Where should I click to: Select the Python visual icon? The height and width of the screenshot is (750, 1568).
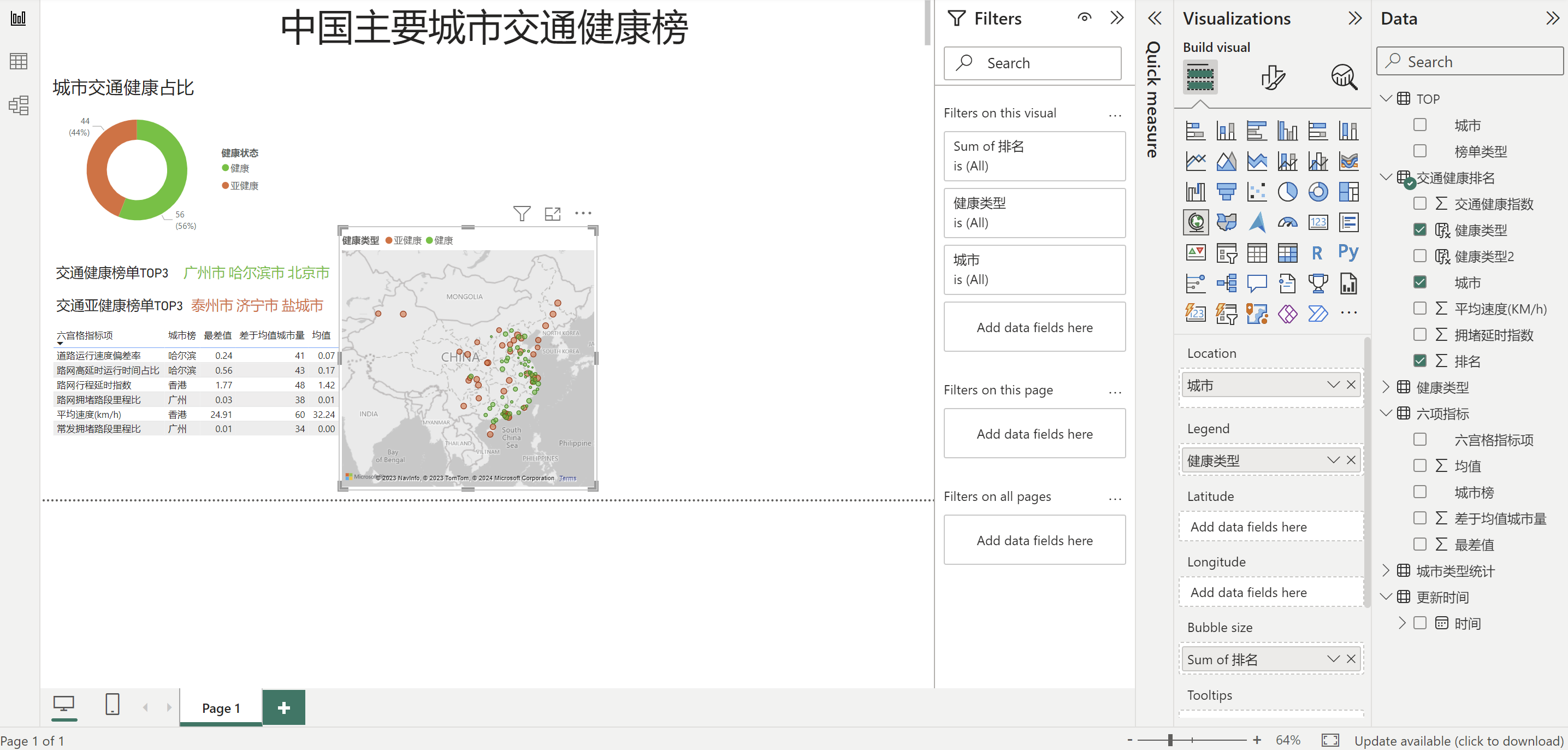click(x=1348, y=252)
